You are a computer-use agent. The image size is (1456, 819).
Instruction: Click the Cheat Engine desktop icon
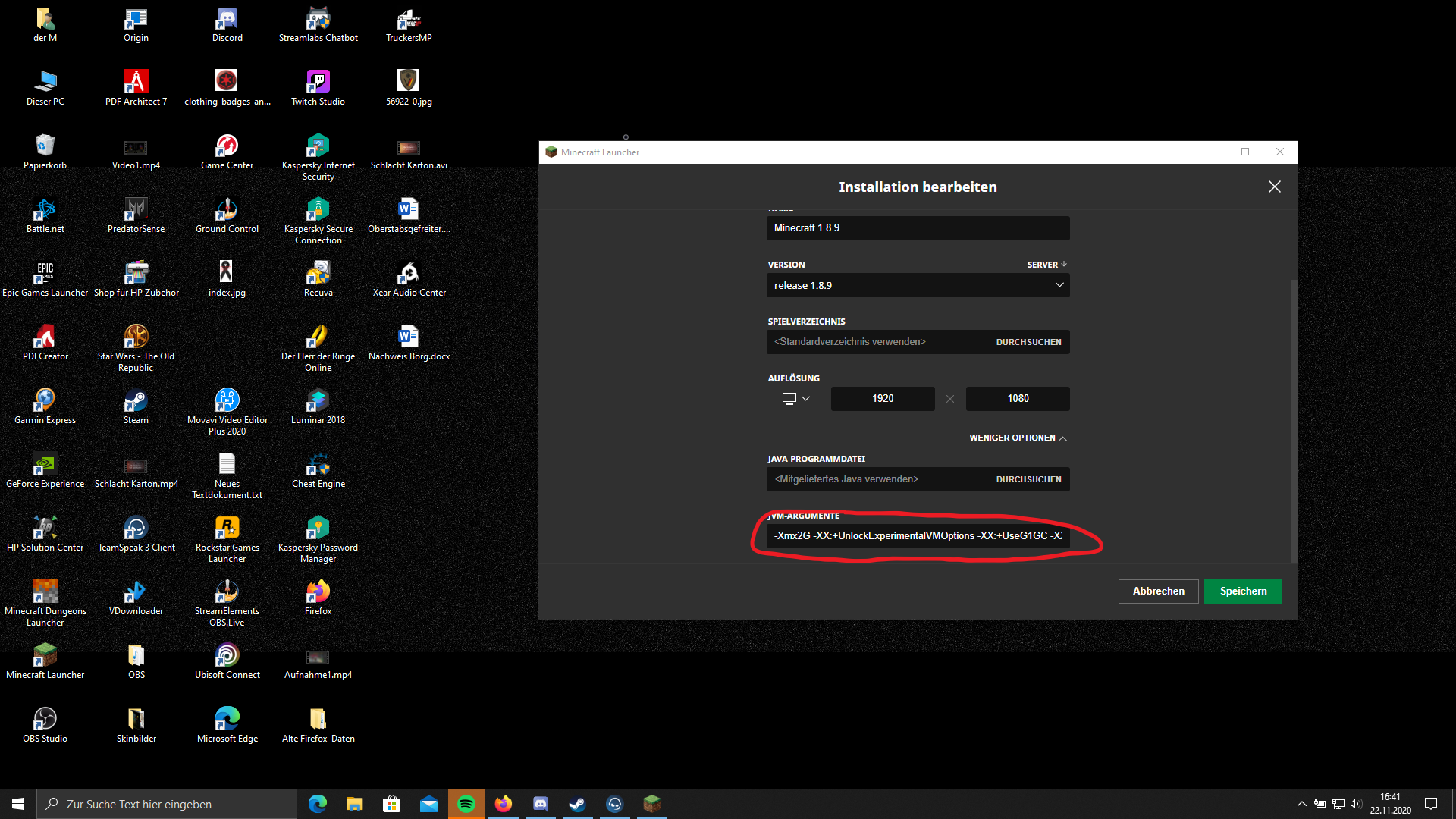[x=318, y=471]
